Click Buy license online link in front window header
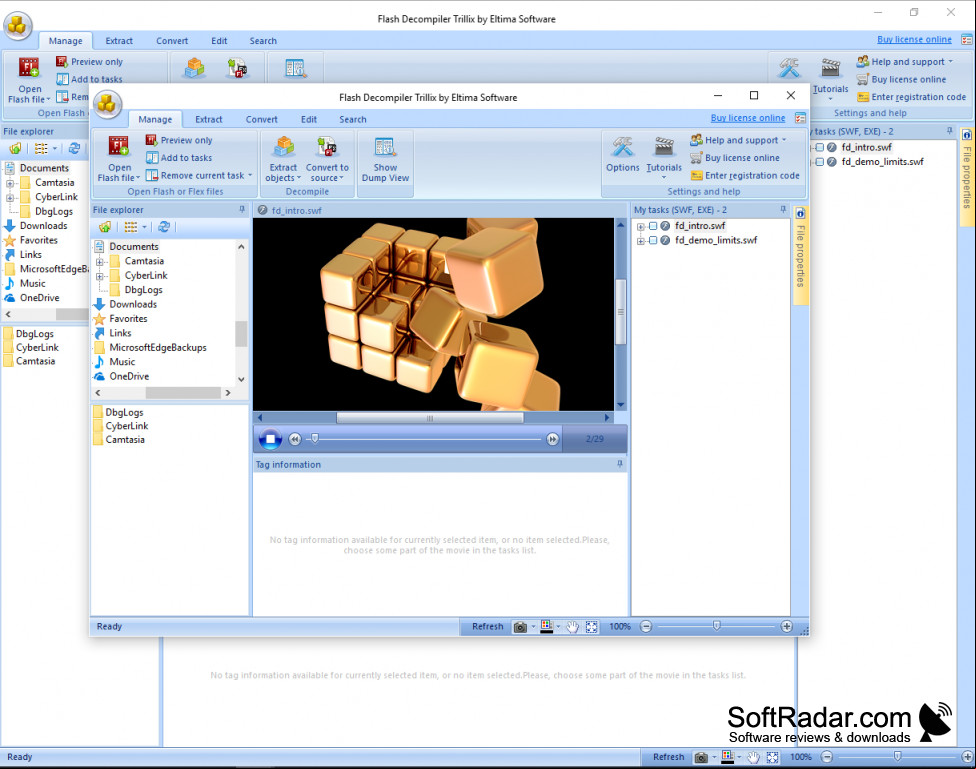 tap(748, 118)
